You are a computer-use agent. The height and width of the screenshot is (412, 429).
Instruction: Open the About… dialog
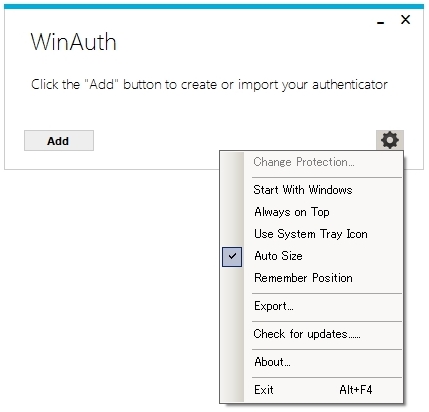311,362
